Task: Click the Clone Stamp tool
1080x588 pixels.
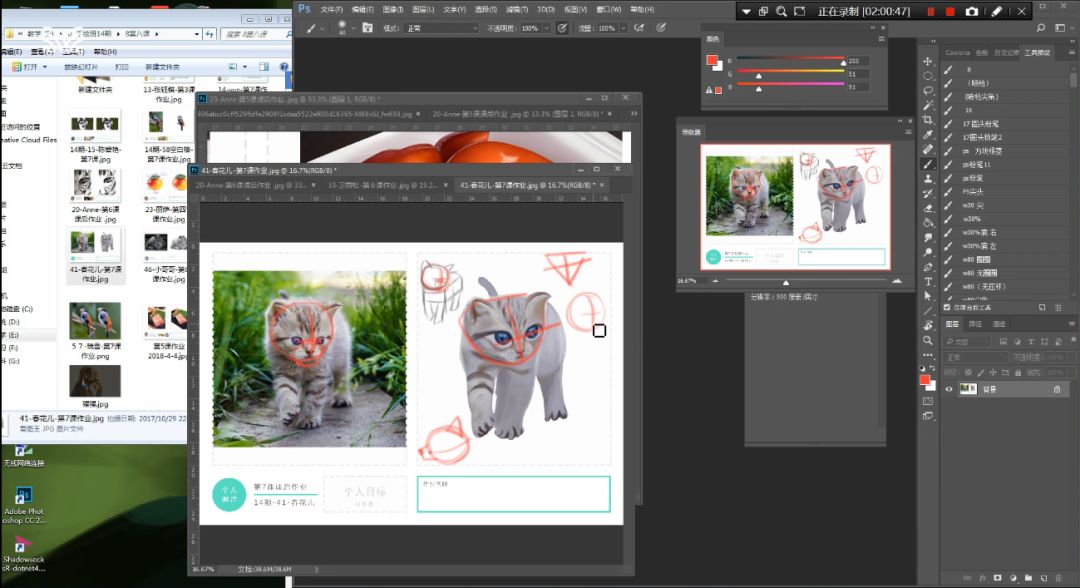Action: 928,179
